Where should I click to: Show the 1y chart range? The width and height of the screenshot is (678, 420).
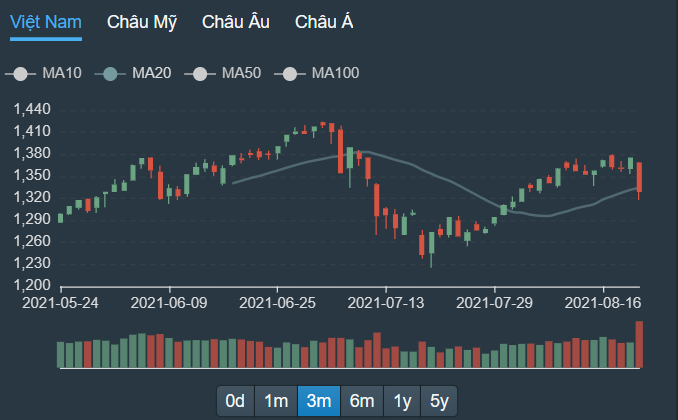(402, 401)
